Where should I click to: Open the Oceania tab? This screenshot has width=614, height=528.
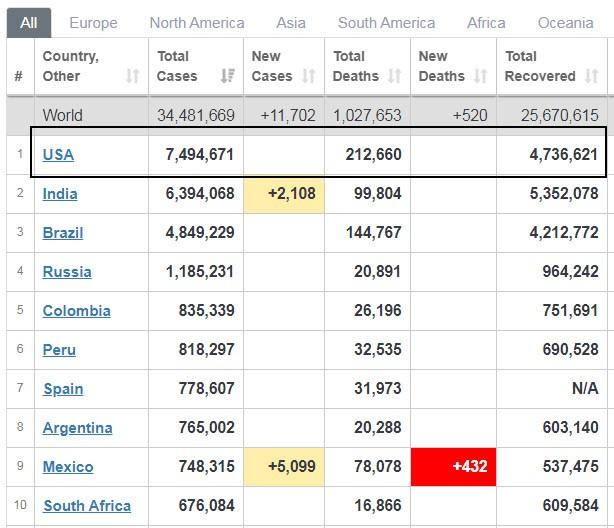point(565,22)
